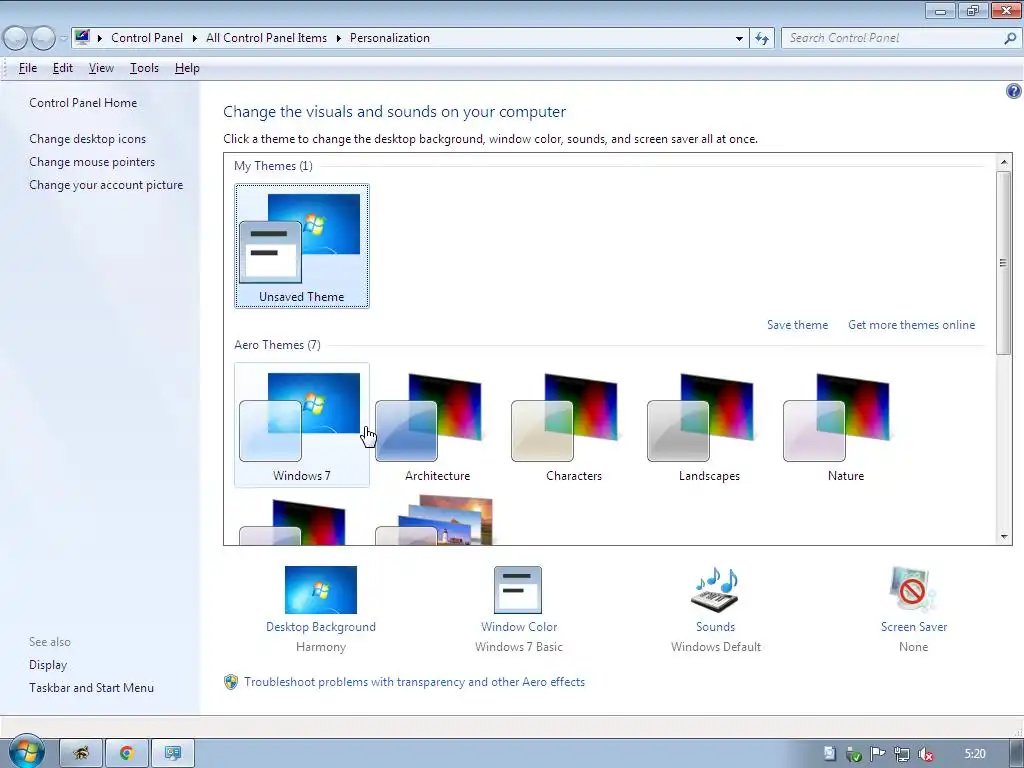This screenshot has height=768, width=1024.
Task: Open address bar history dropdown arrow
Action: (x=739, y=38)
